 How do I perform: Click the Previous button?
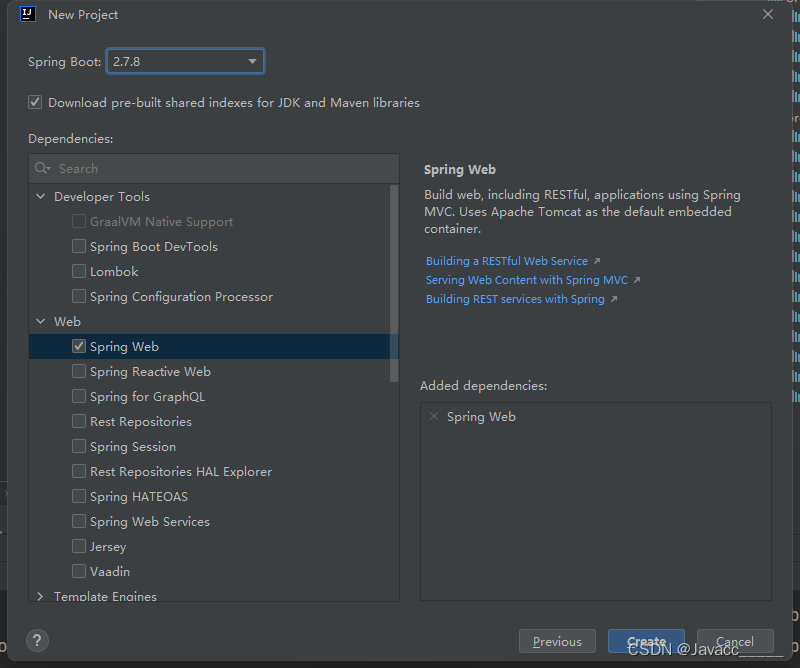557,641
